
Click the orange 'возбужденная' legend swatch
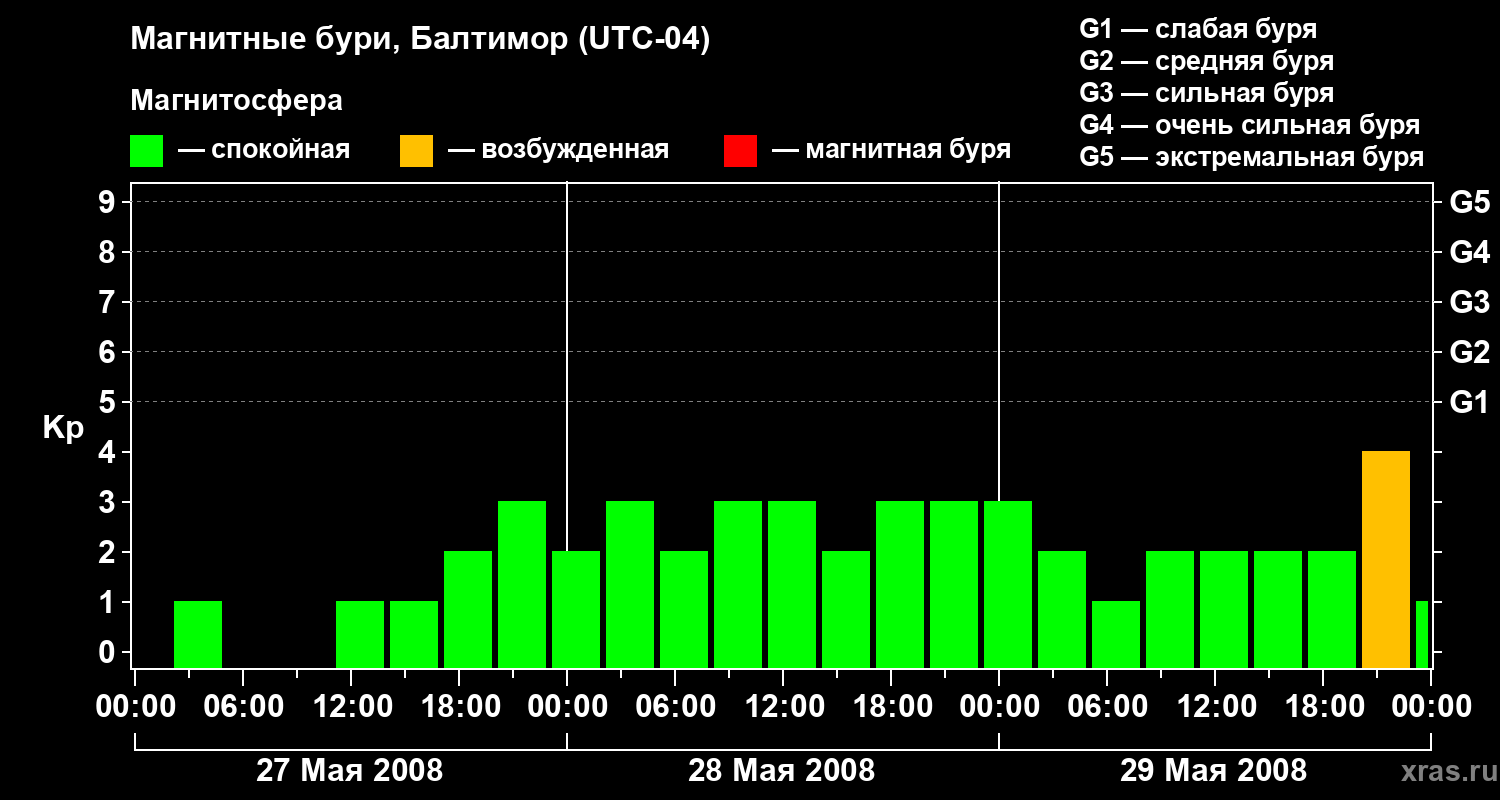tap(416, 151)
